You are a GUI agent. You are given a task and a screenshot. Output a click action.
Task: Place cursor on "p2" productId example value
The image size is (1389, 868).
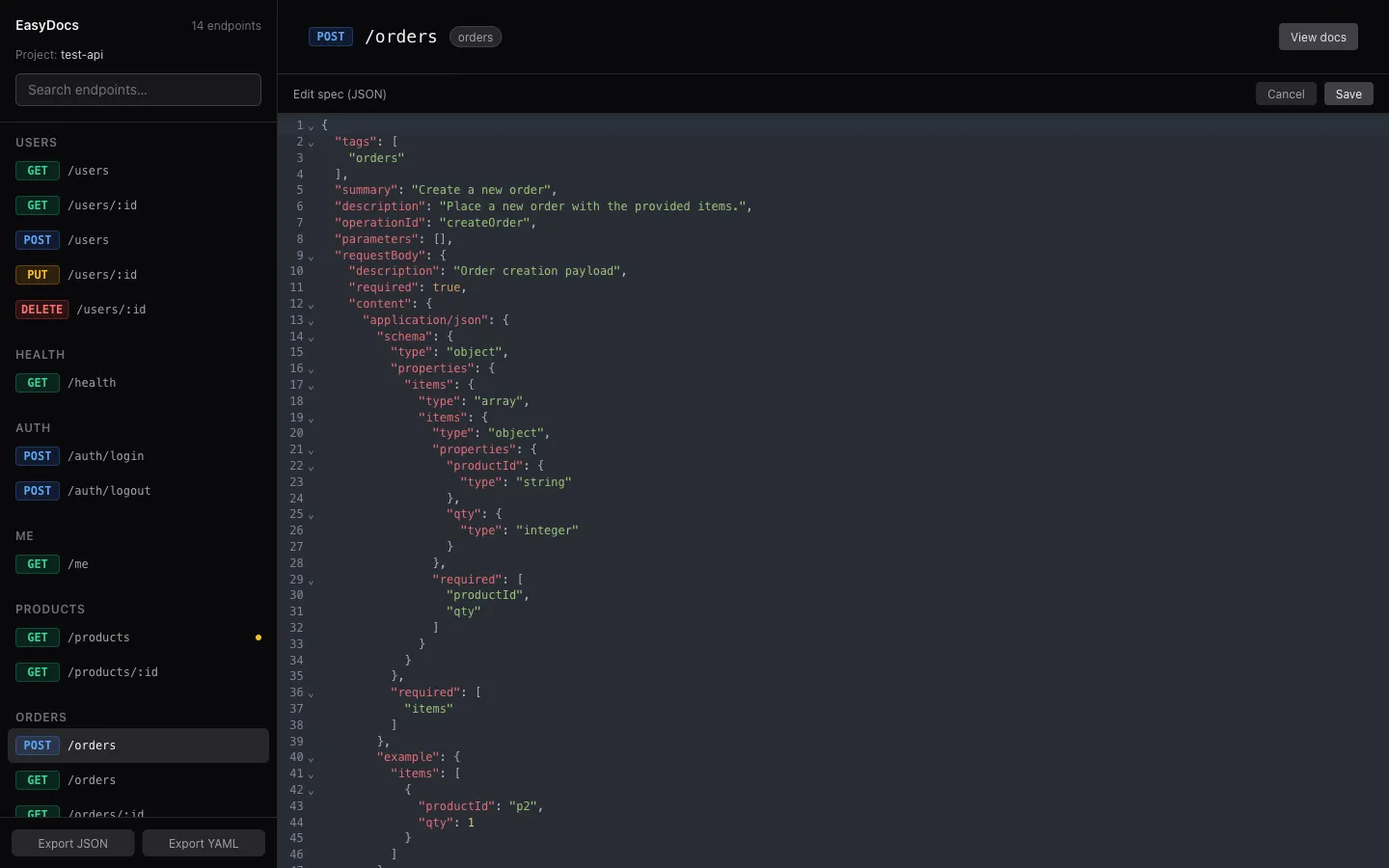(x=523, y=806)
